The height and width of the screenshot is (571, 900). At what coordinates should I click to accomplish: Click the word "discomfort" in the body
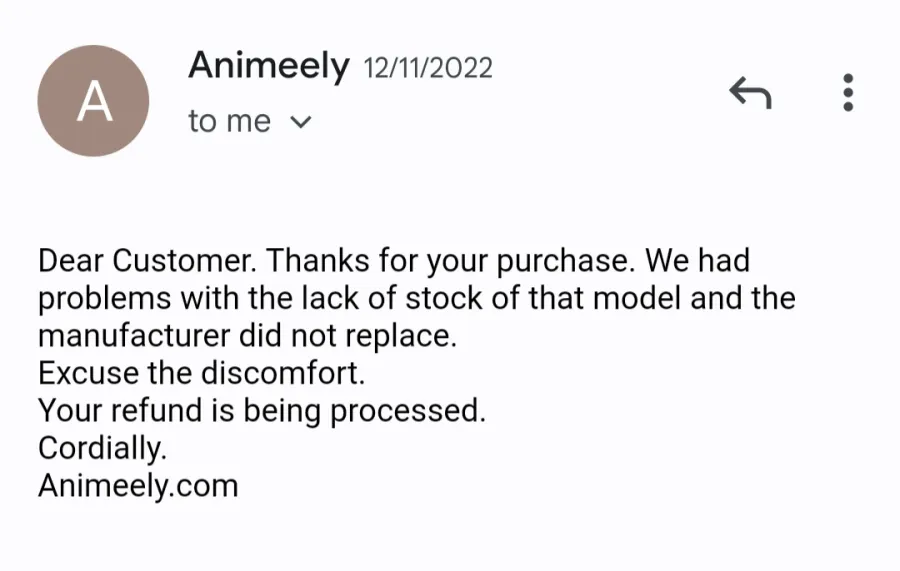[x=280, y=373]
